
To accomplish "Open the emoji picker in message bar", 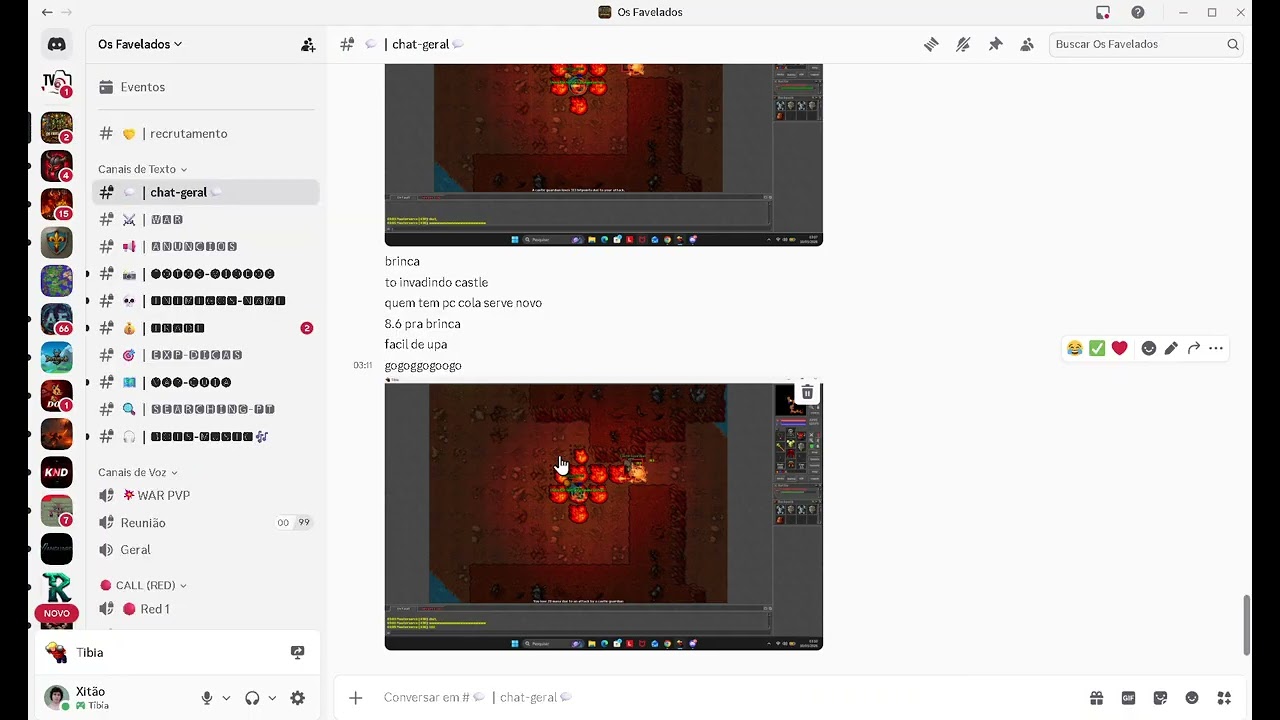I will tap(1192, 698).
